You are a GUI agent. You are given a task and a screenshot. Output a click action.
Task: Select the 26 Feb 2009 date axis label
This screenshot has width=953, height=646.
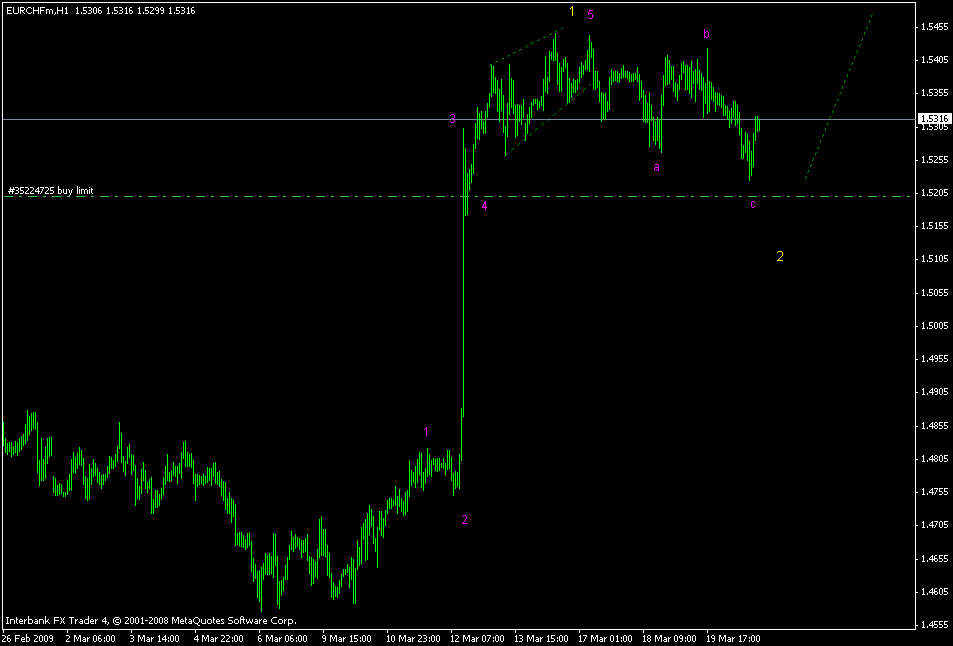pos(30,638)
